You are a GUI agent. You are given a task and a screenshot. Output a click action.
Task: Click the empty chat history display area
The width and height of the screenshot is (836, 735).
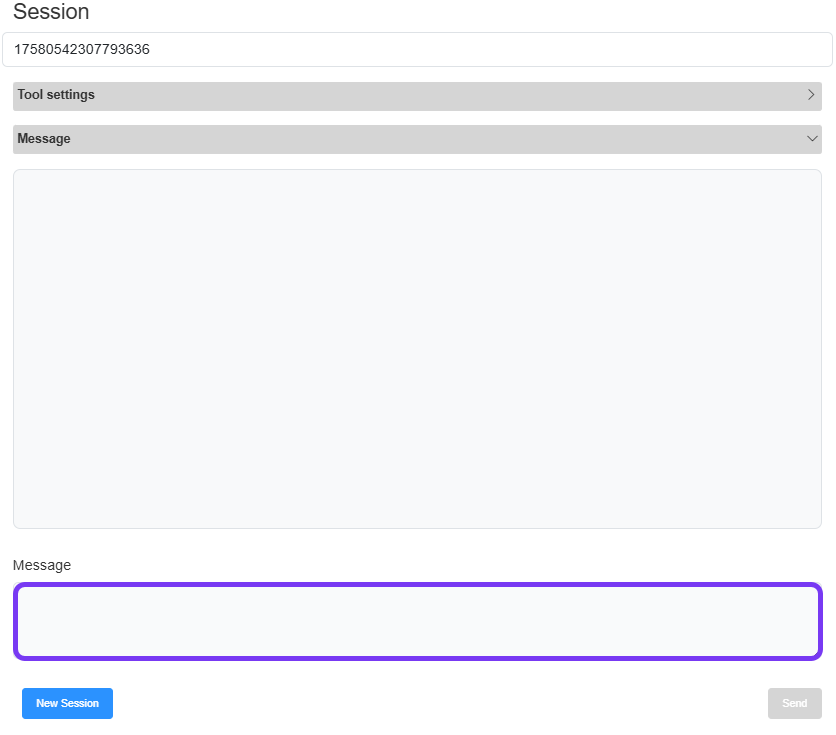coord(417,348)
